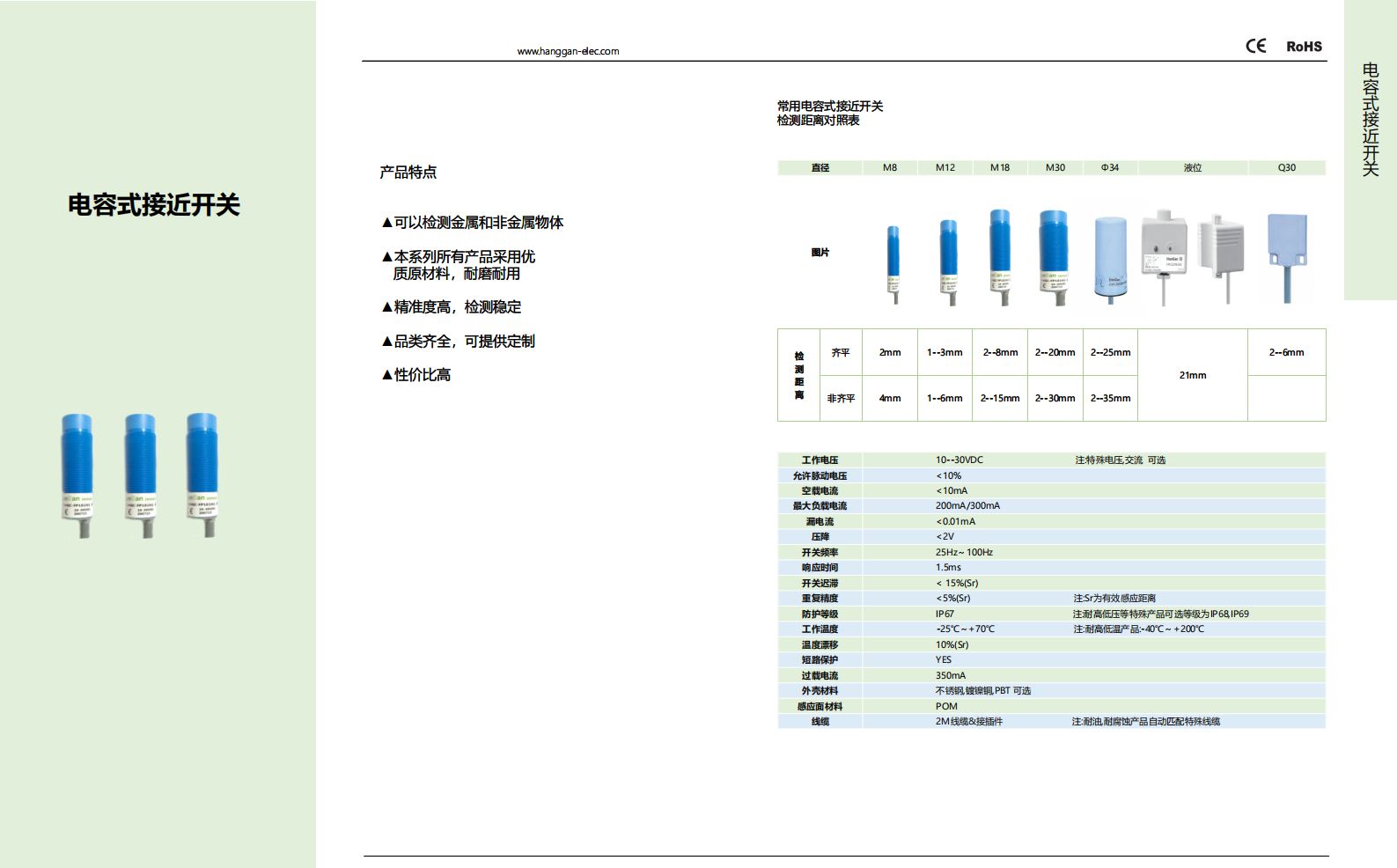Image resolution: width=1397 pixels, height=868 pixels.
Task: Open the www.hanggan-elec.com website link
Action: (x=568, y=51)
